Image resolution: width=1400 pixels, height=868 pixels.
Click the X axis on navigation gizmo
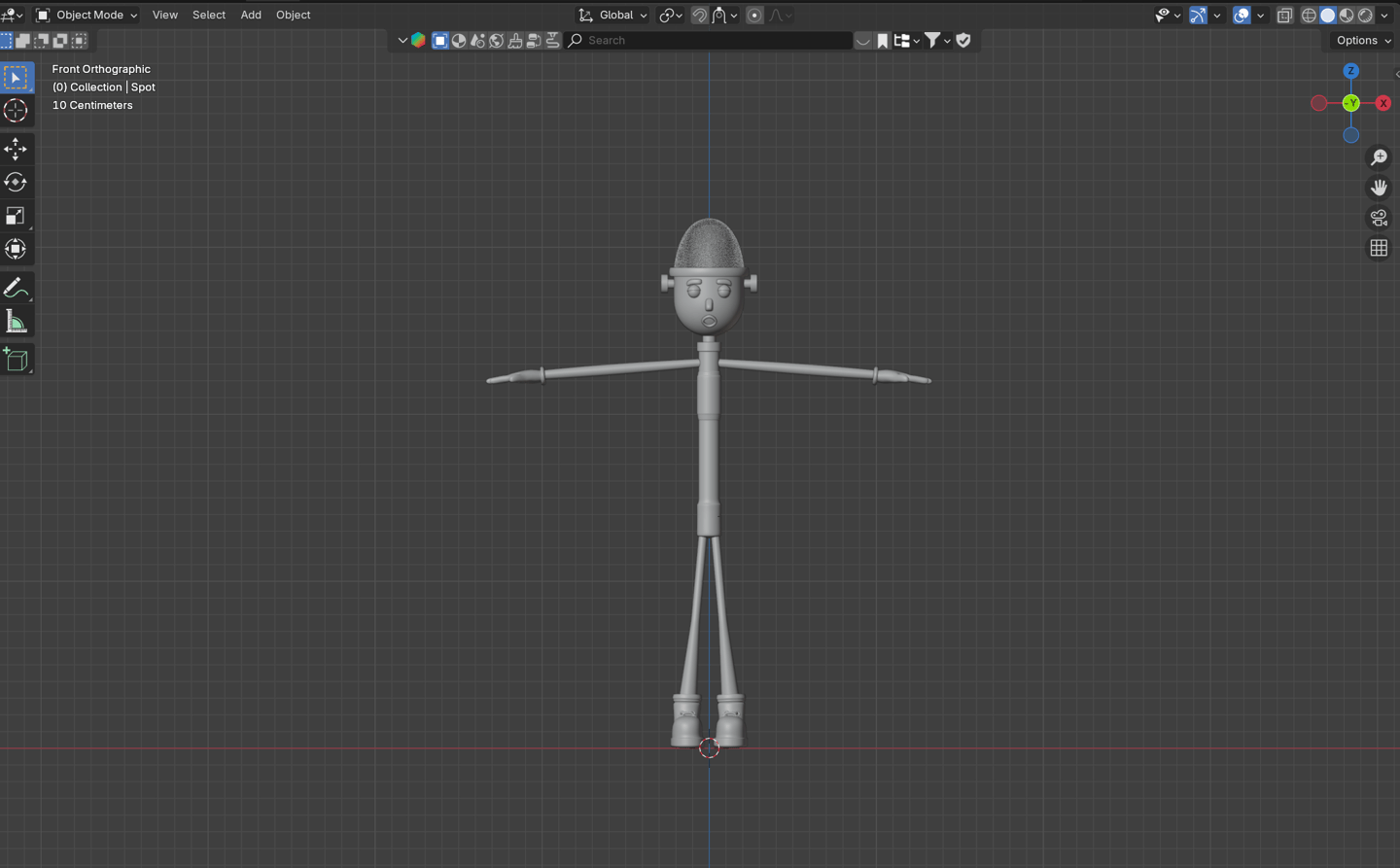click(1383, 103)
